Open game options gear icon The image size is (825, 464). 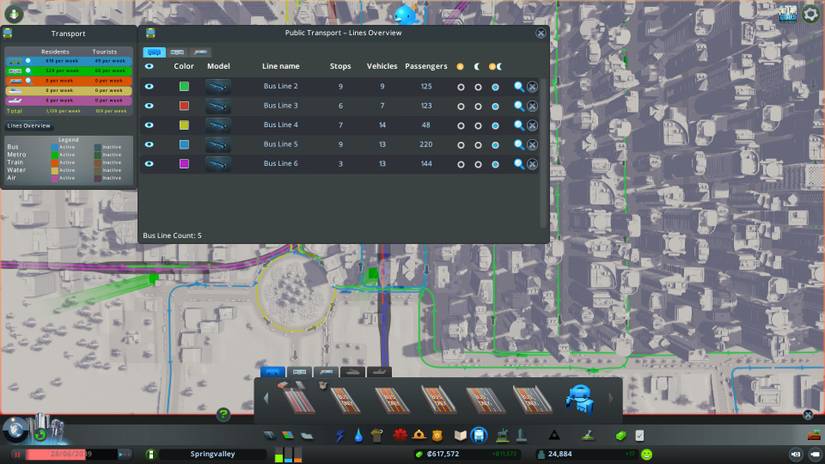pyautogui.click(x=811, y=14)
